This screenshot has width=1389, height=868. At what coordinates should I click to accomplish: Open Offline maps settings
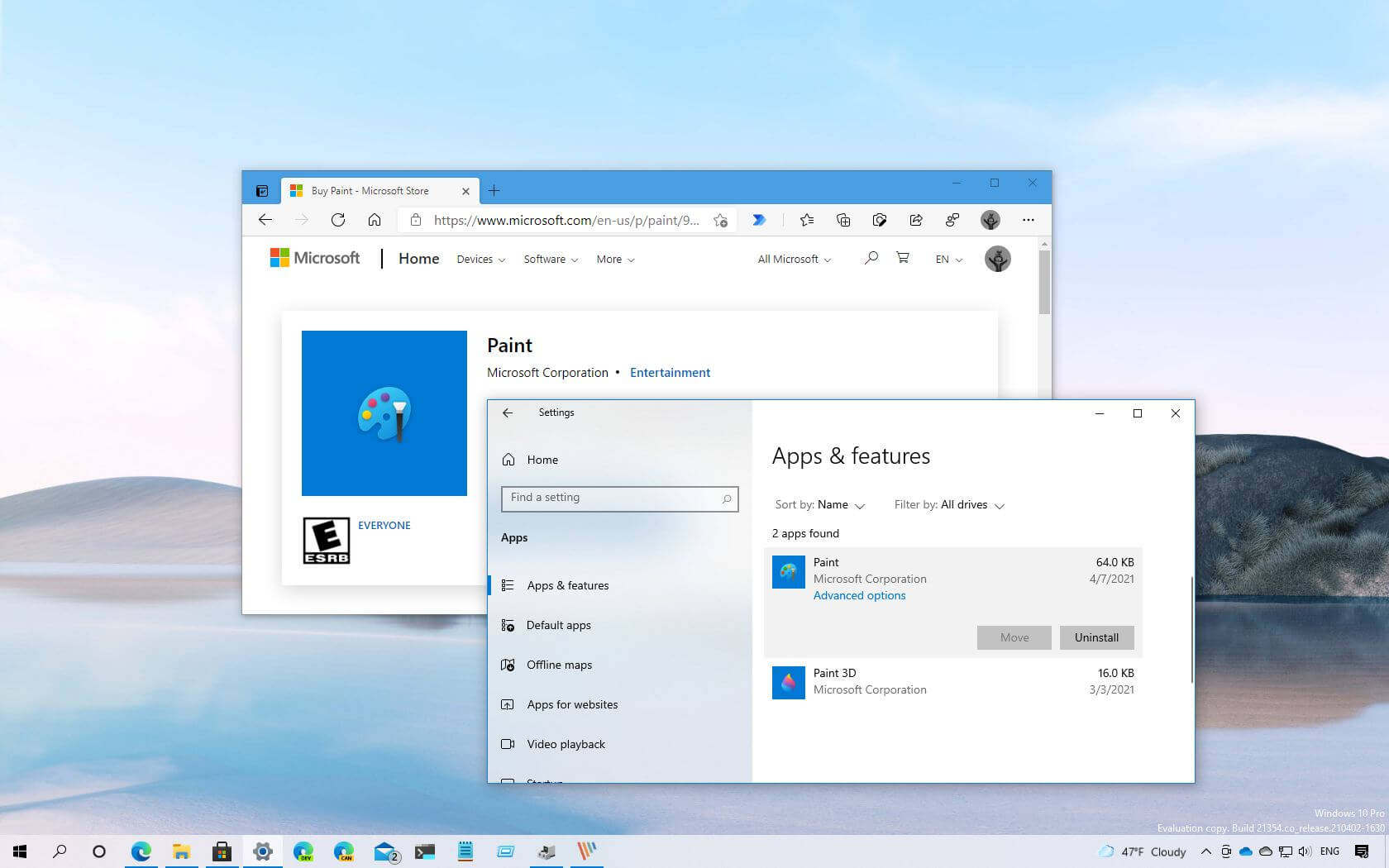click(560, 665)
